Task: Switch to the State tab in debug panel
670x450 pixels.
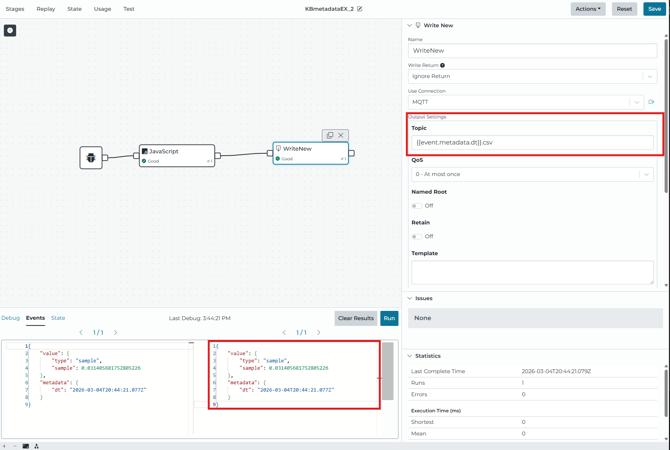Action: point(58,318)
